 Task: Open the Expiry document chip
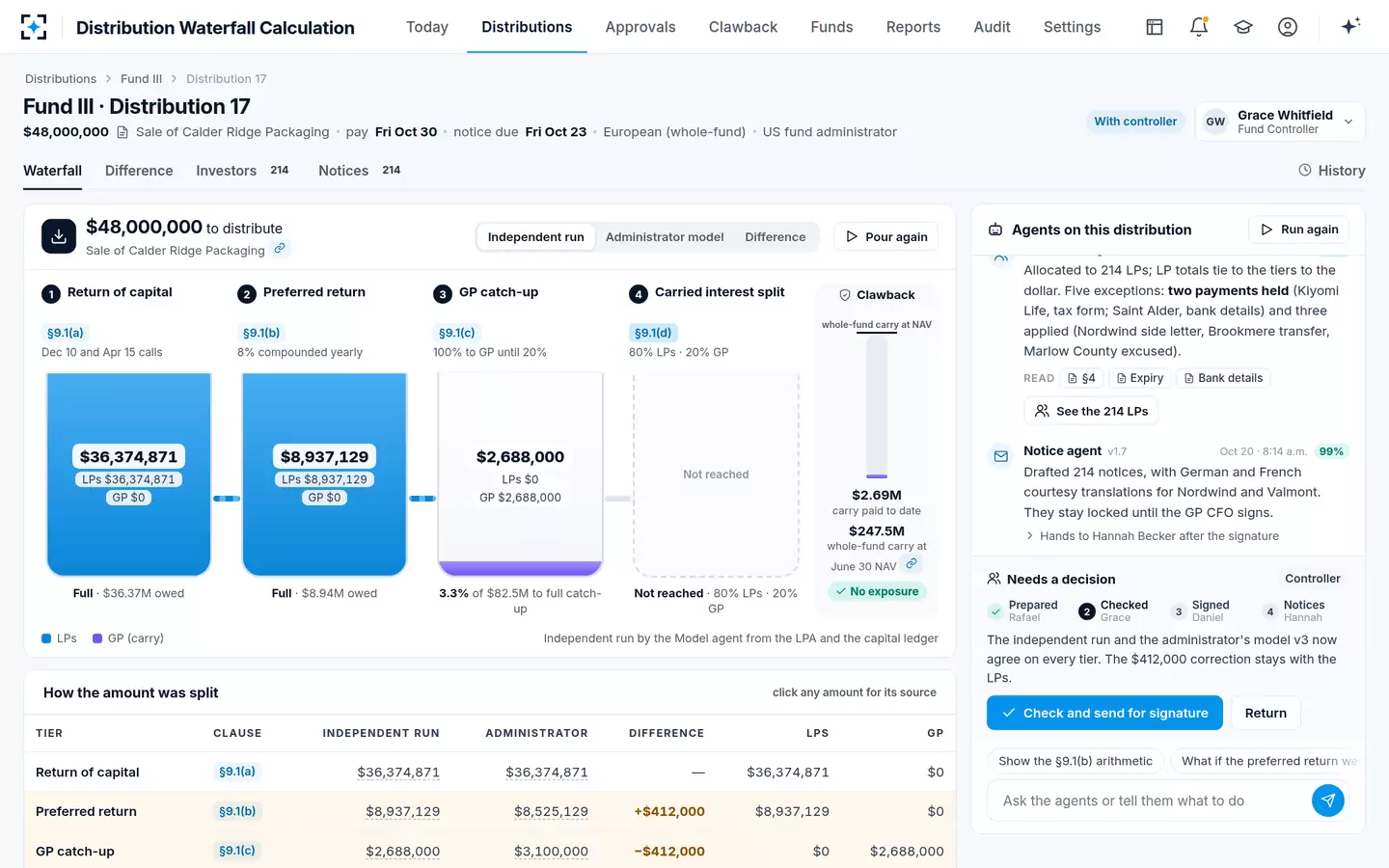[1139, 378]
